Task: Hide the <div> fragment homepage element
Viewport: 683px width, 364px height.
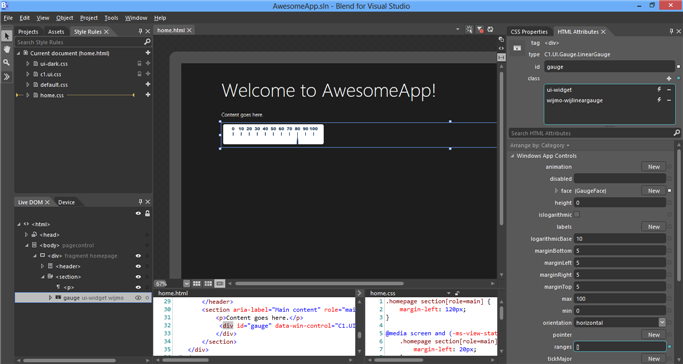Action: point(138,256)
